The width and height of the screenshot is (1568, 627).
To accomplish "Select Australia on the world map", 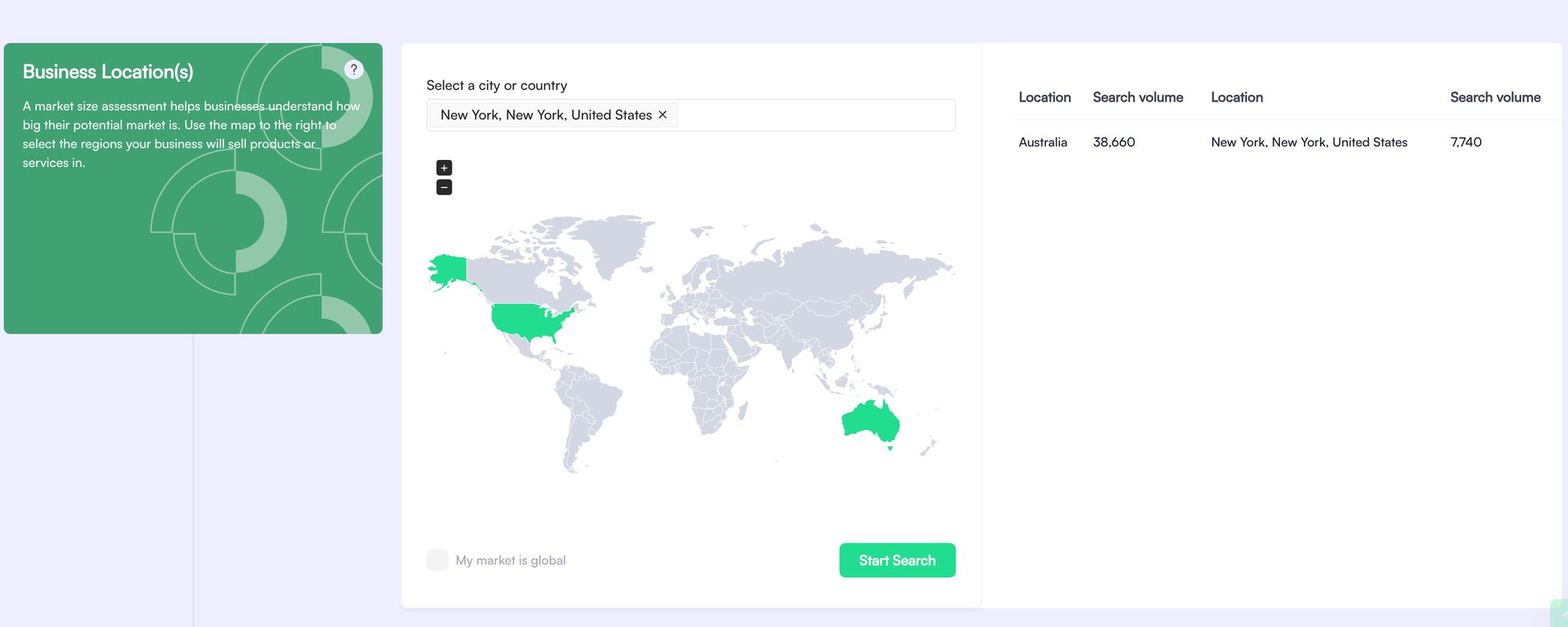I will tap(869, 421).
